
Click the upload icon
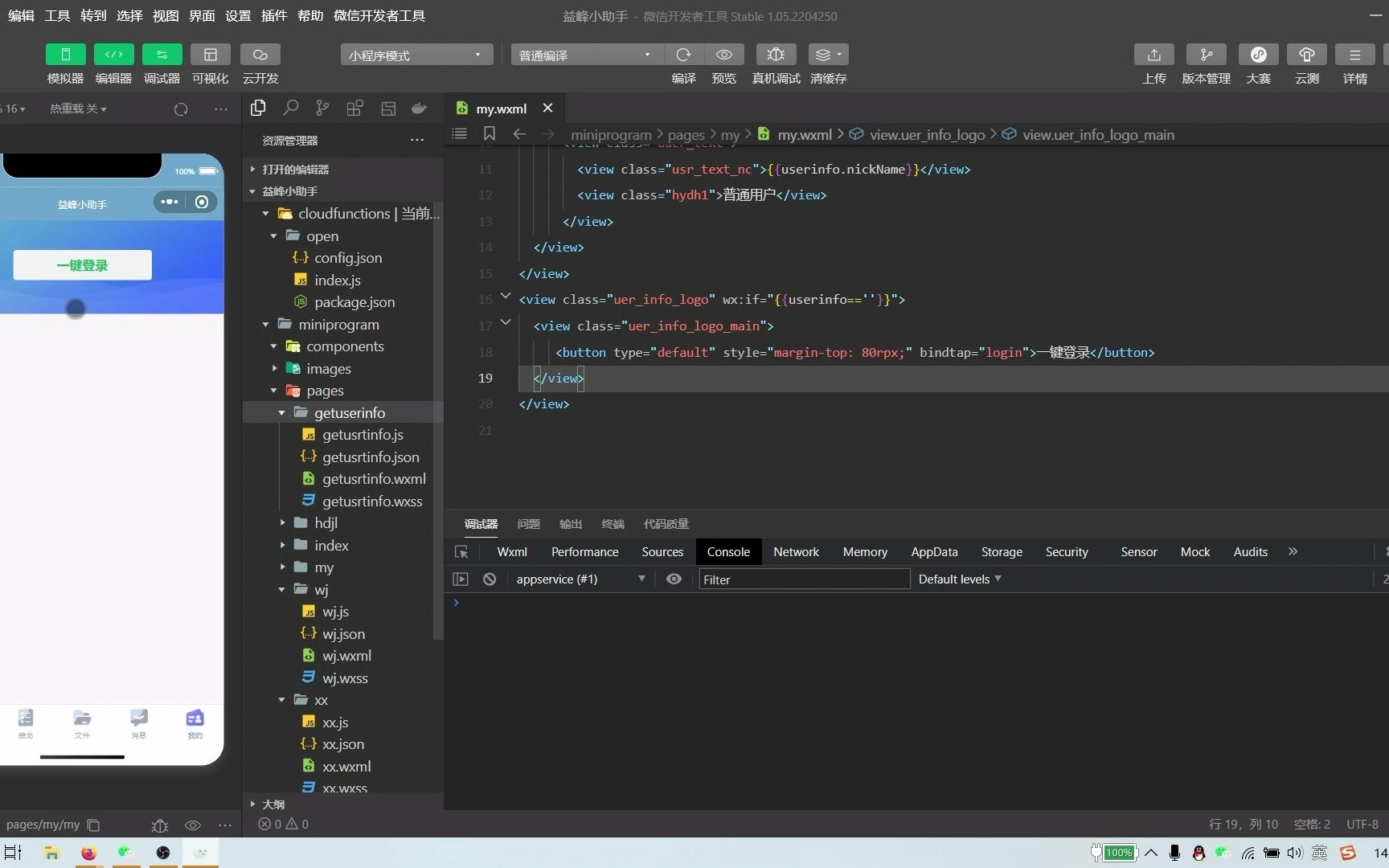(1153, 55)
